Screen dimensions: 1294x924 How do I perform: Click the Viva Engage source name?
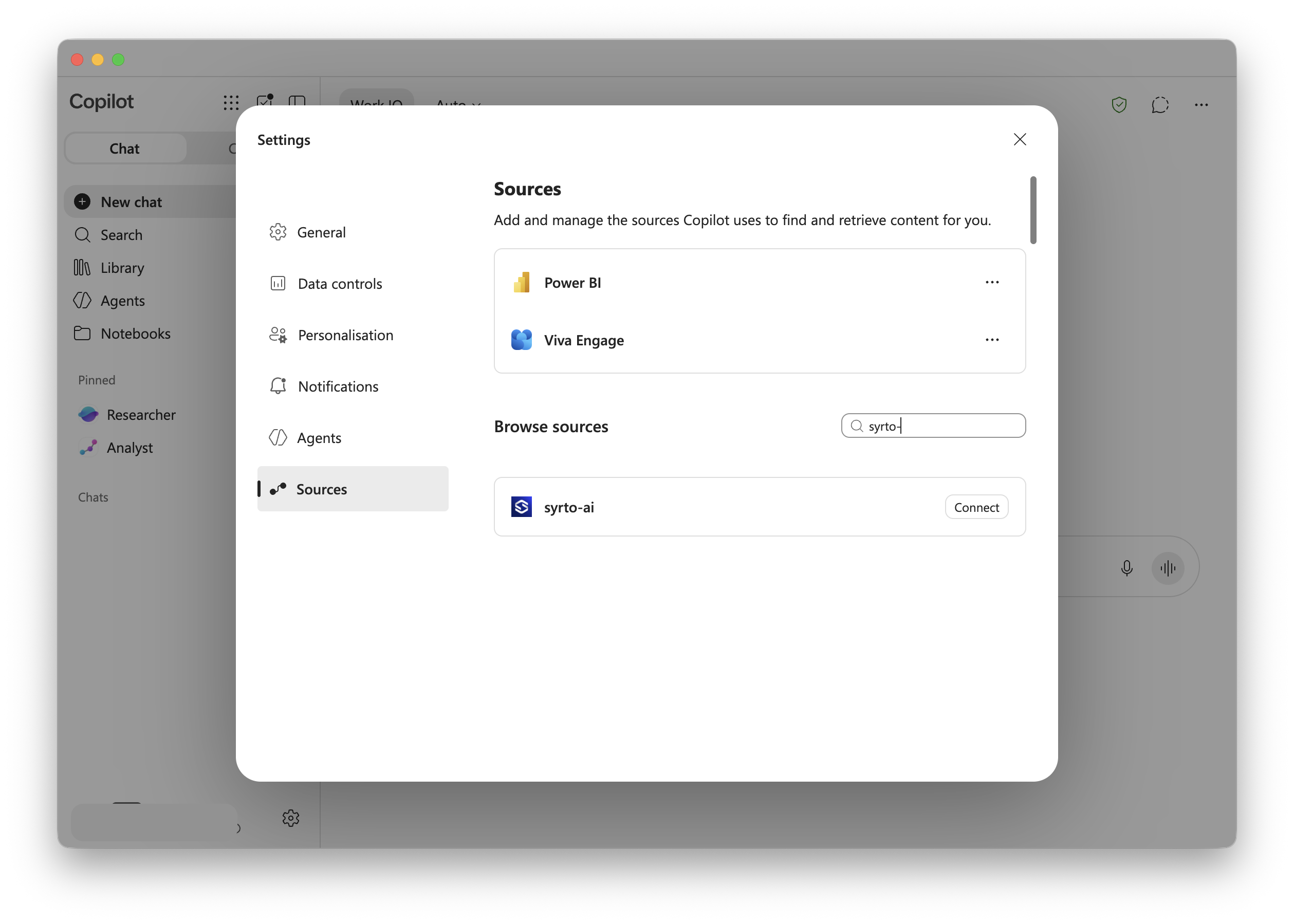point(584,340)
